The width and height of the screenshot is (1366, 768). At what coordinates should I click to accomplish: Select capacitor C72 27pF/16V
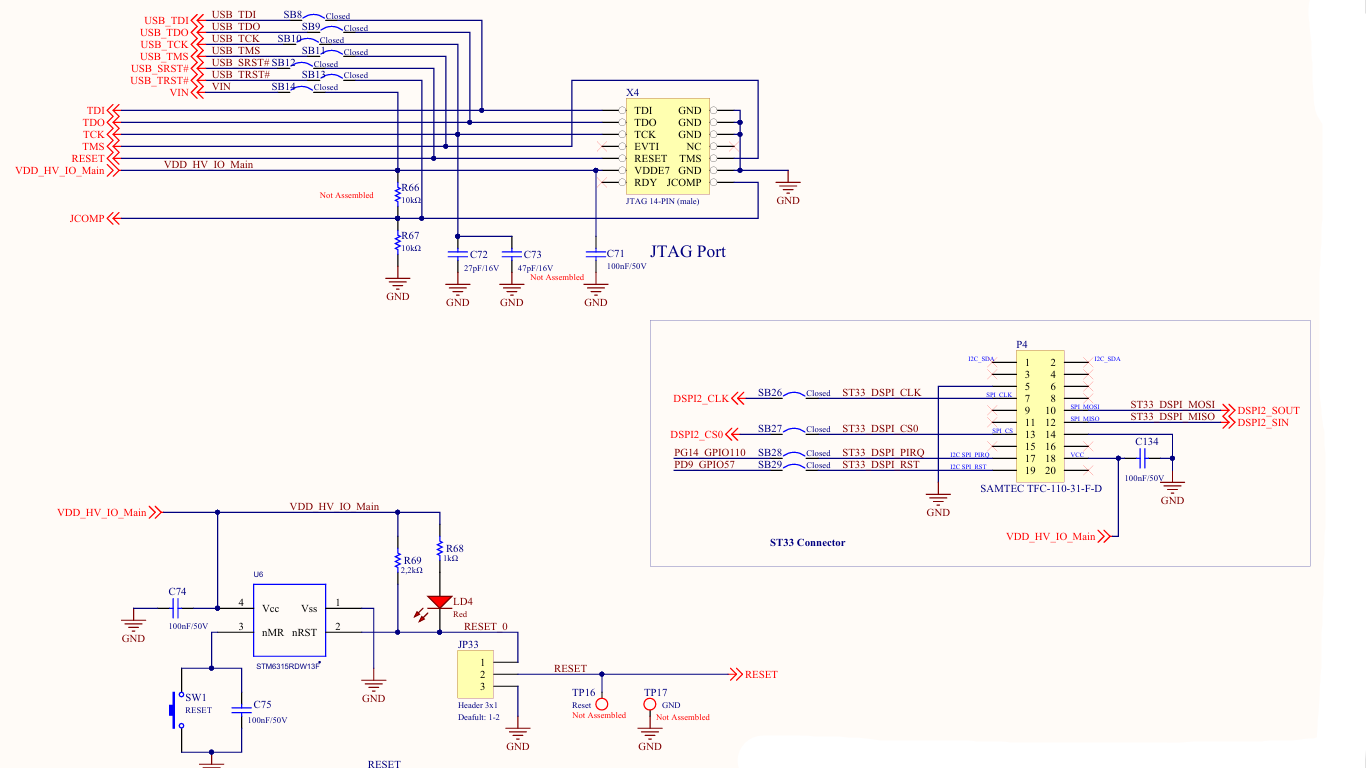point(457,255)
